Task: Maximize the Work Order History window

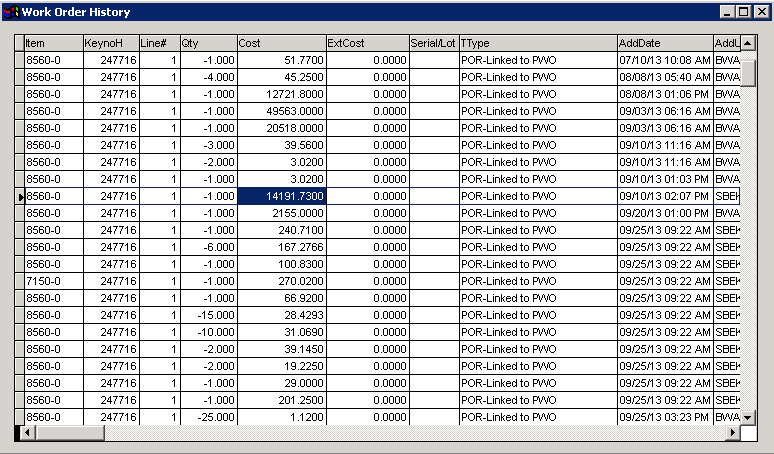Action: click(743, 12)
